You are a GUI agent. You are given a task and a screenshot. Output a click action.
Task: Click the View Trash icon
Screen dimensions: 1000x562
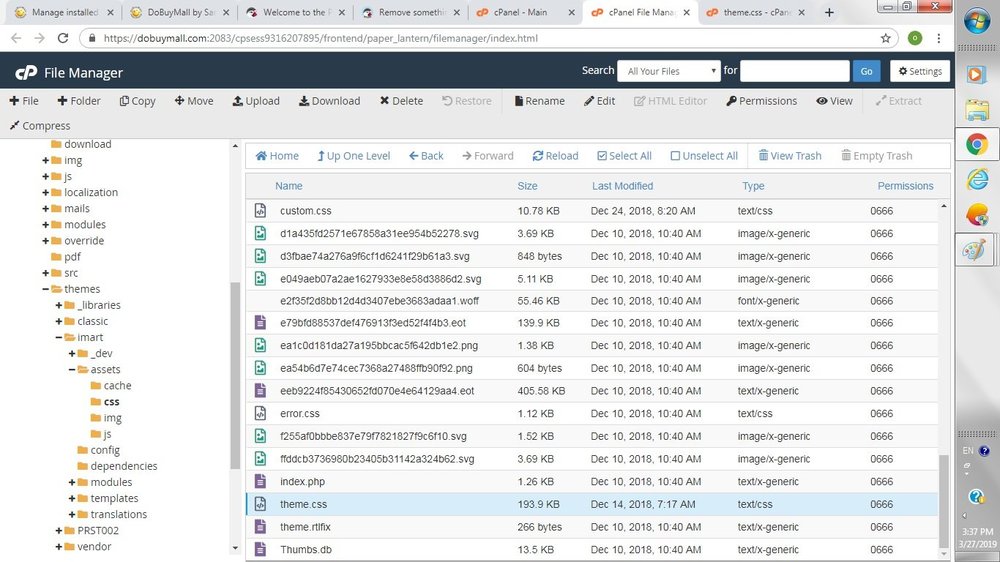click(x=764, y=156)
